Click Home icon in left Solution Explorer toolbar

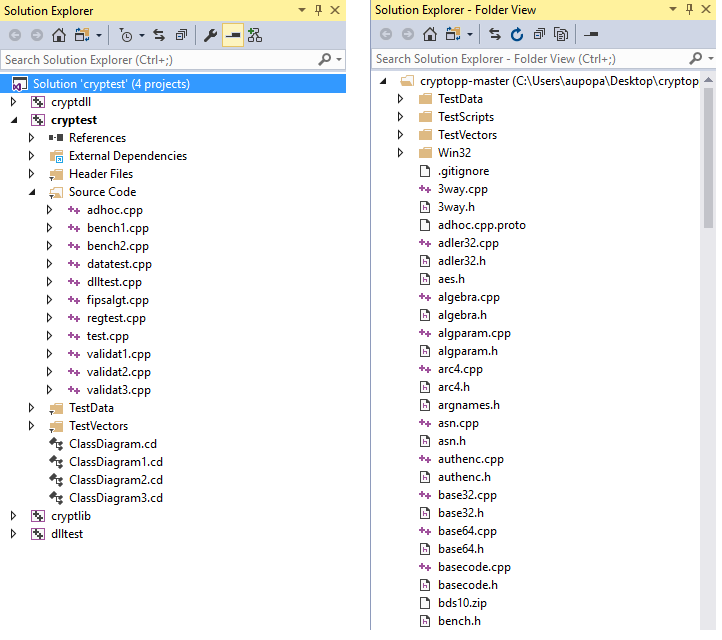pos(58,35)
